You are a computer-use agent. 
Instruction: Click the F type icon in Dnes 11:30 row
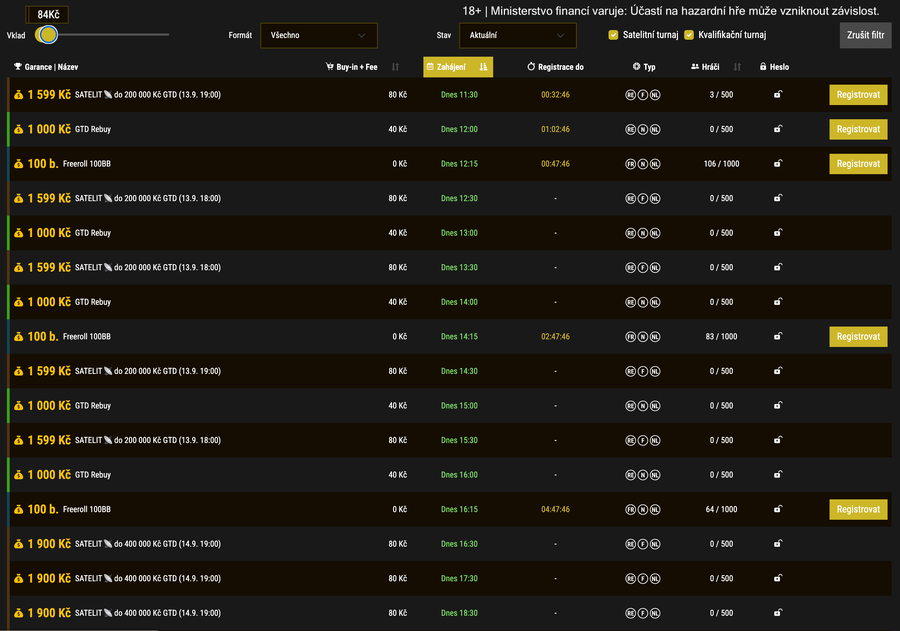(x=643, y=95)
